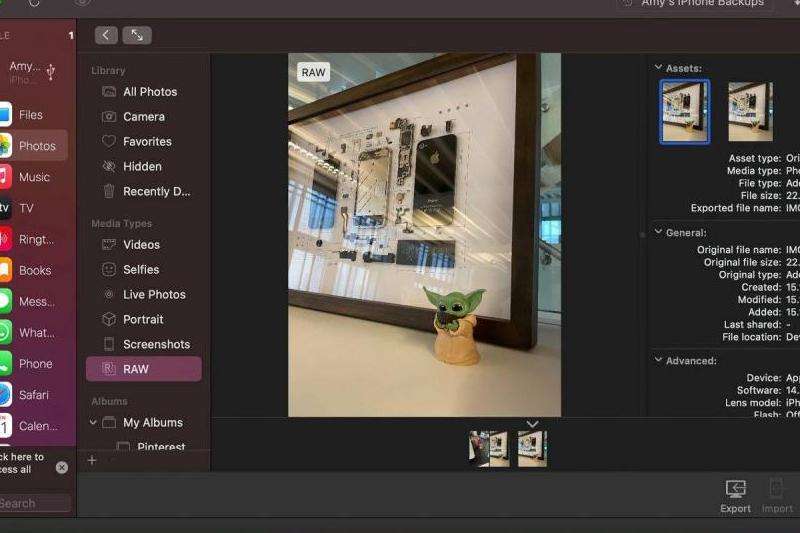Viewport: 800px width, 533px height.
Task: Go back with the left arrow button
Action: coord(106,35)
